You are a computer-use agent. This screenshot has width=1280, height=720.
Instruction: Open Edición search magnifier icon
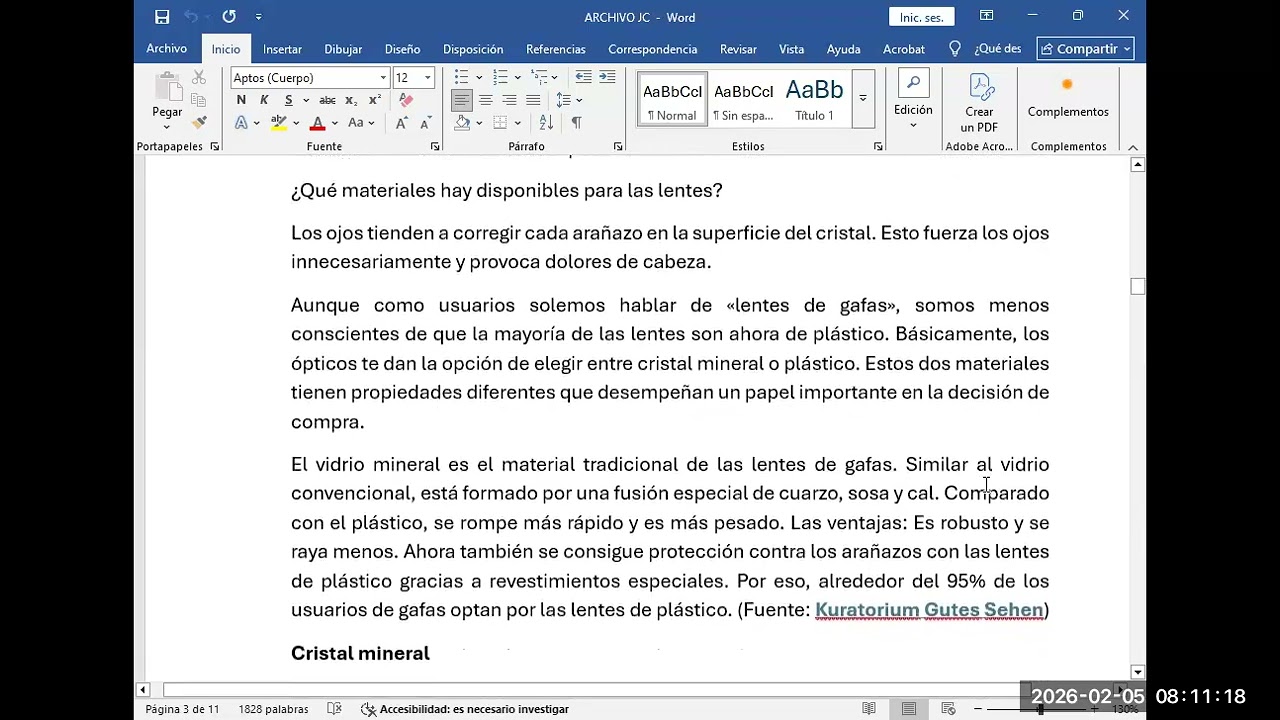(x=913, y=85)
